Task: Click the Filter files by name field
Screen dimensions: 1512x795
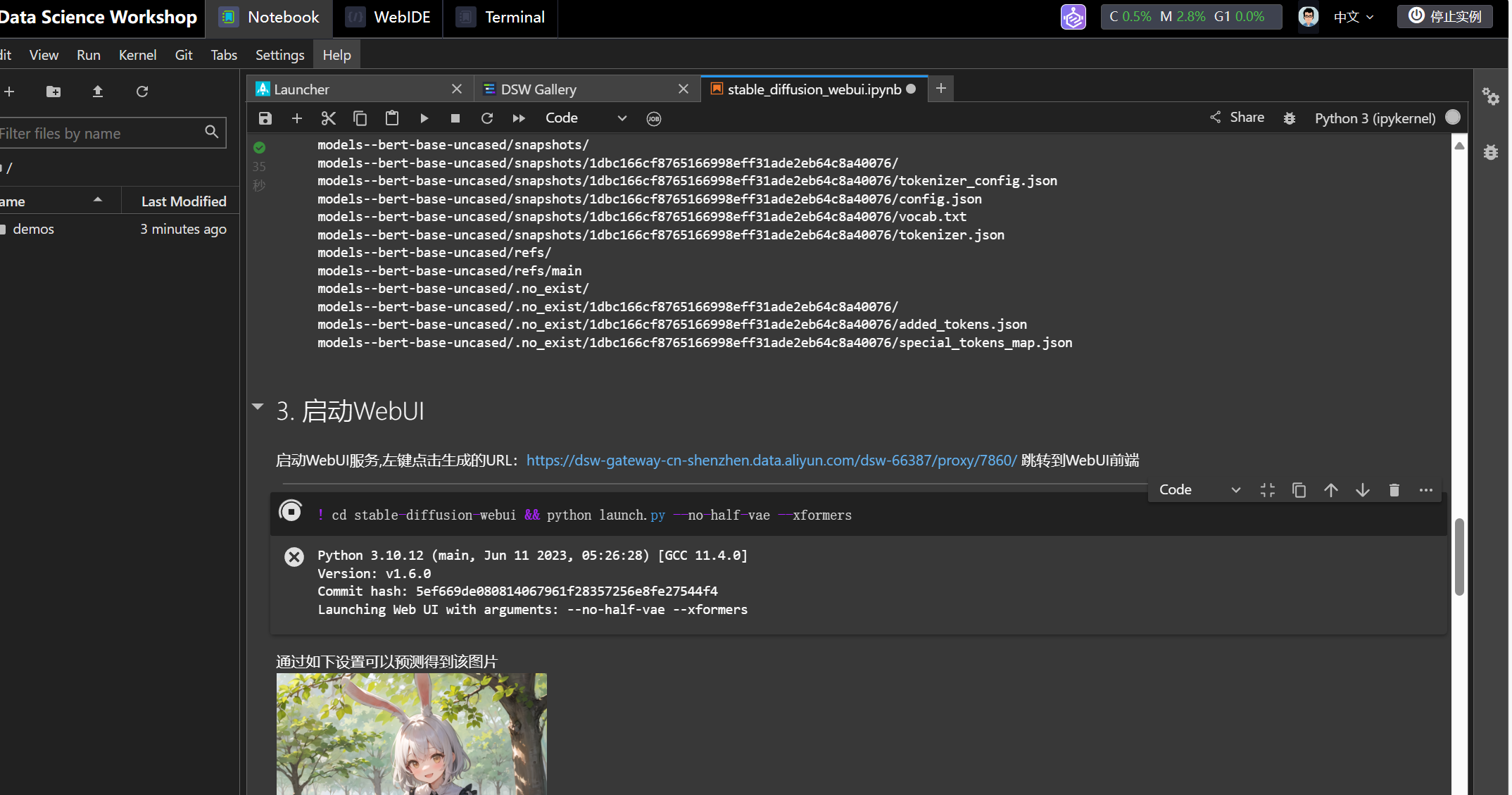Action: point(113,133)
